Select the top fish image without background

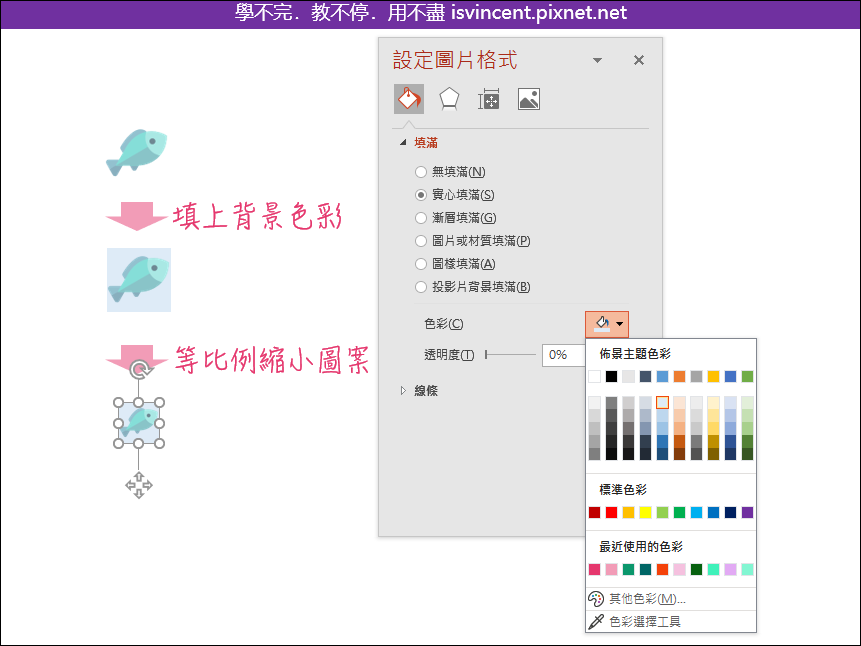tap(137, 153)
